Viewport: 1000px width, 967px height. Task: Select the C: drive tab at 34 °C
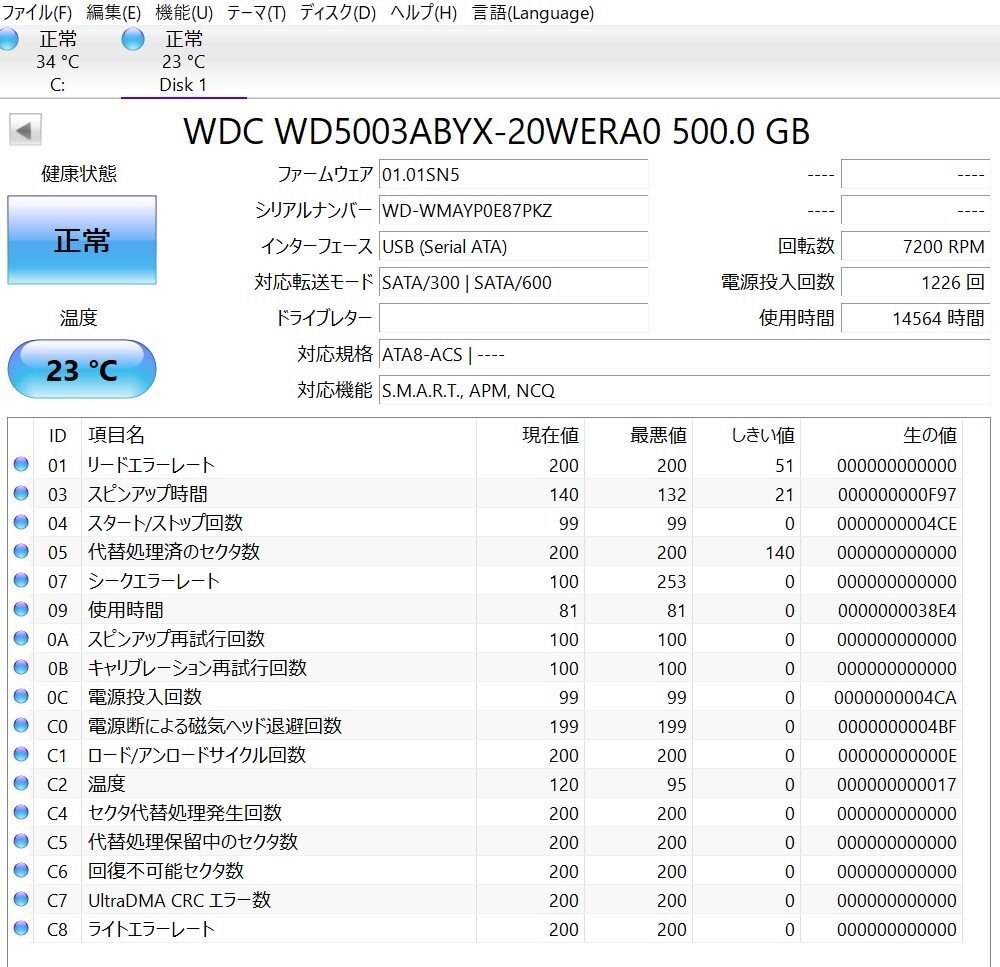[x=57, y=61]
